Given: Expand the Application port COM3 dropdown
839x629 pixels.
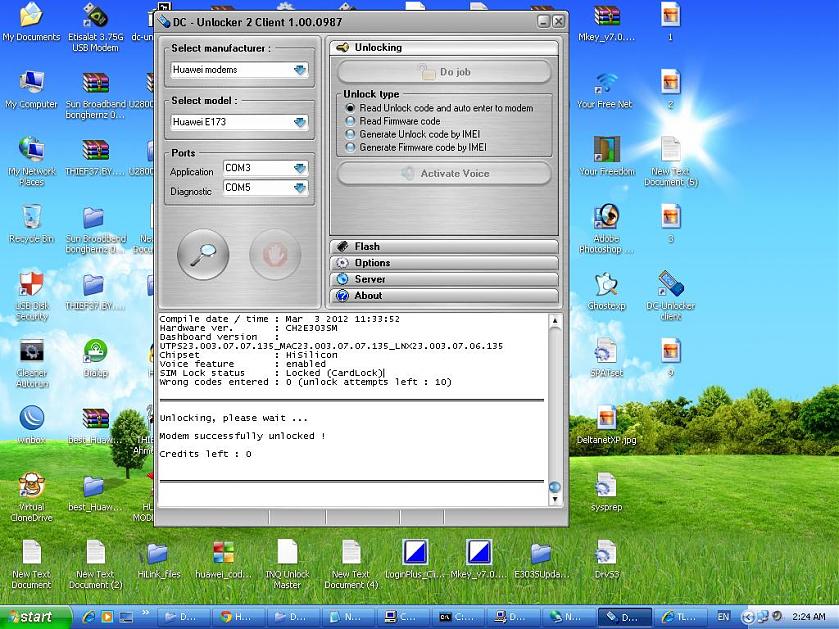Looking at the screenshot, I should (299, 168).
